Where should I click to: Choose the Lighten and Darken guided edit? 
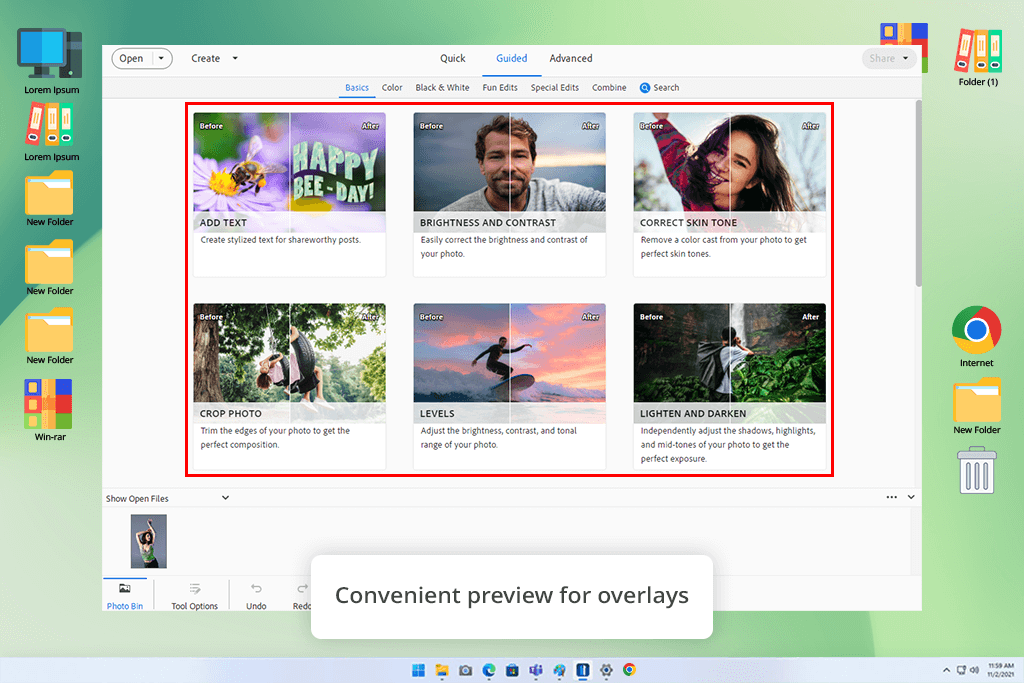click(x=729, y=385)
